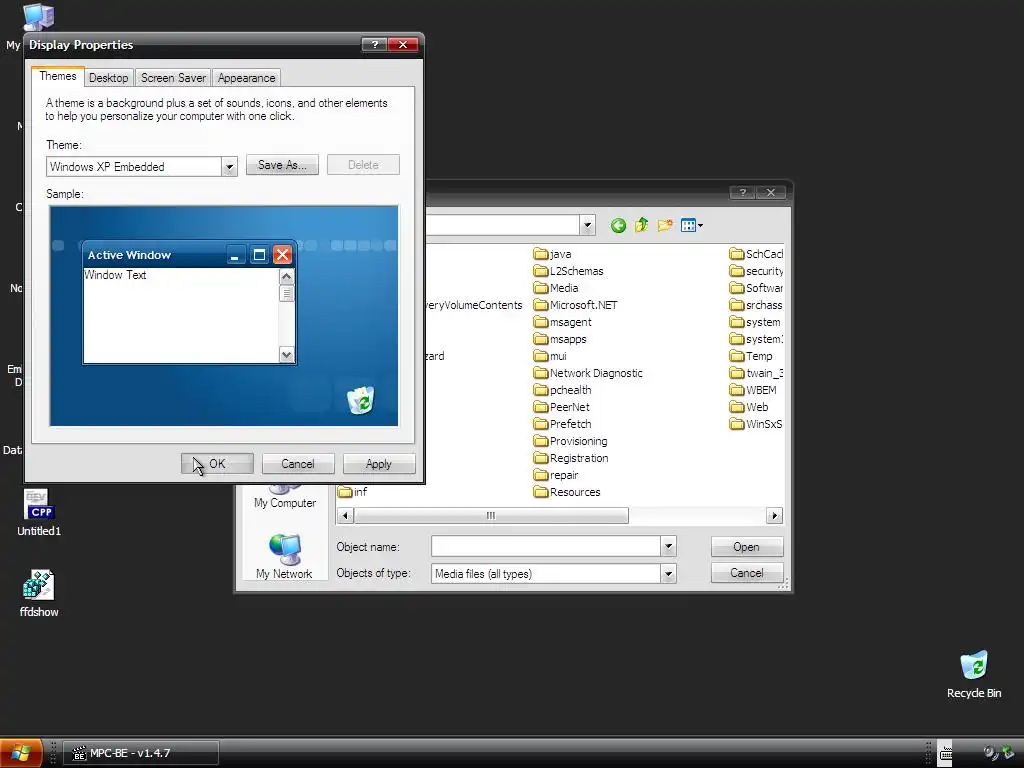Viewport: 1024px width, 768px height.
Task: Click OK in Display Properties
Action: click(217, 464)
